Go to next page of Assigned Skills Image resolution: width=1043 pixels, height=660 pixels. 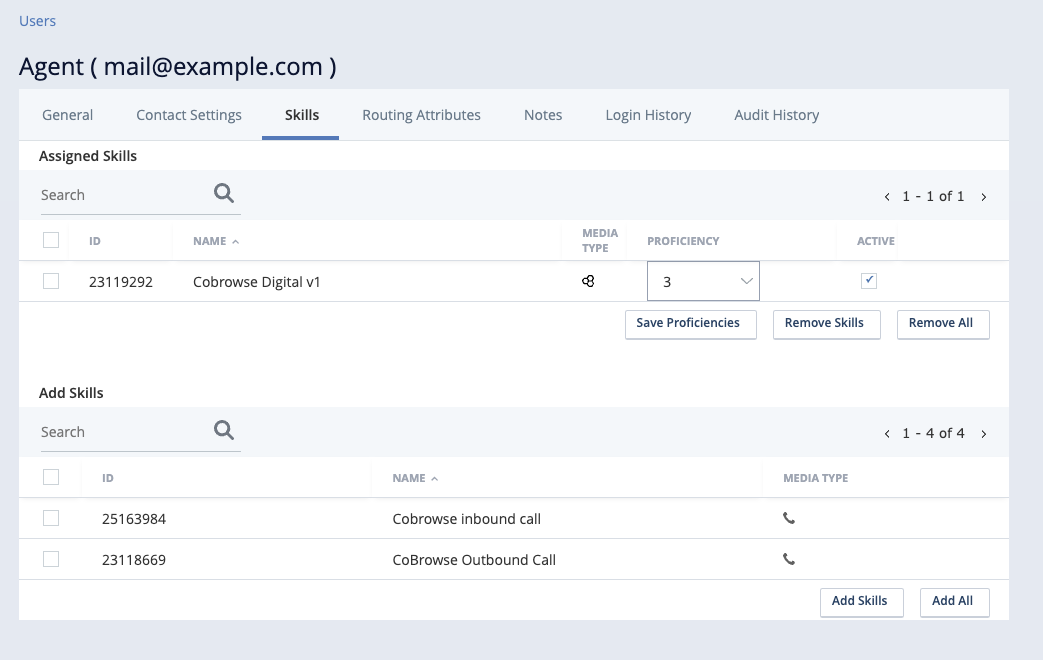point(984,197)
